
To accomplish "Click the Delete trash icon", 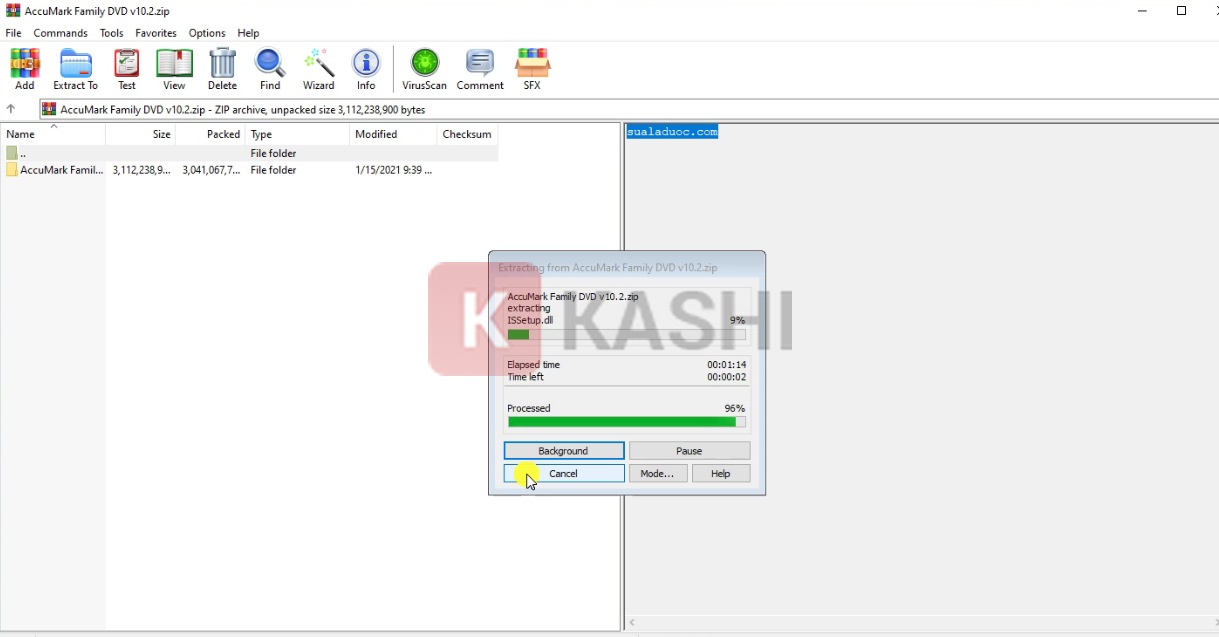I will 222,68.
